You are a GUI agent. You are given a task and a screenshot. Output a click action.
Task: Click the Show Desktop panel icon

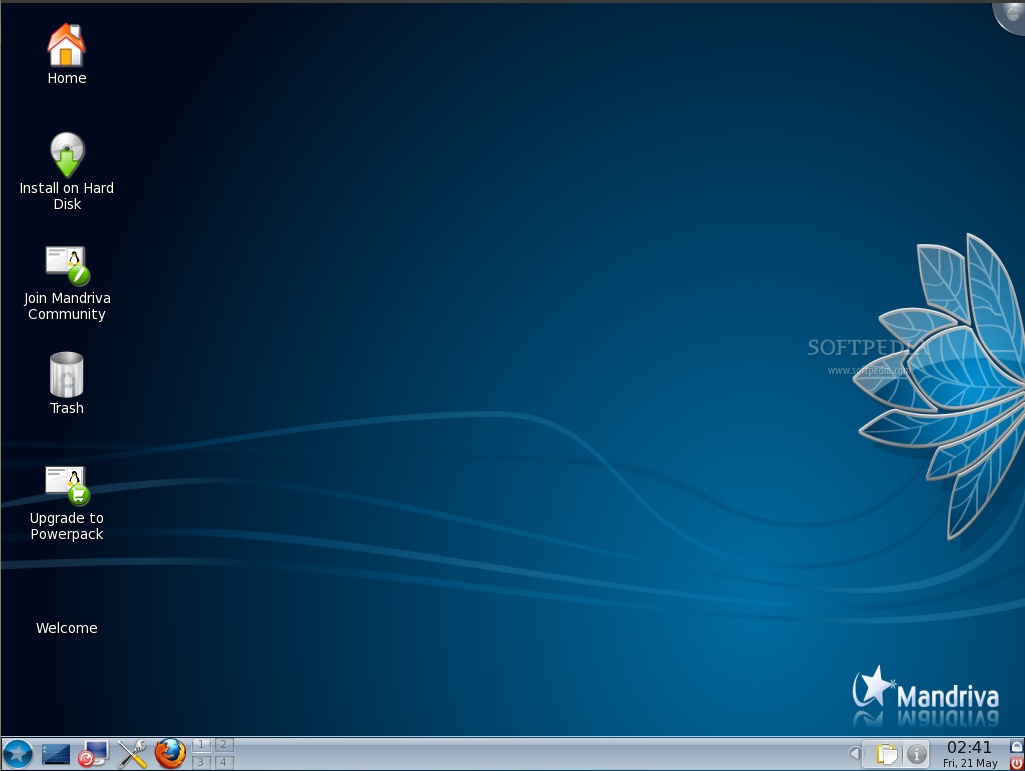click(x=56, y=755)
